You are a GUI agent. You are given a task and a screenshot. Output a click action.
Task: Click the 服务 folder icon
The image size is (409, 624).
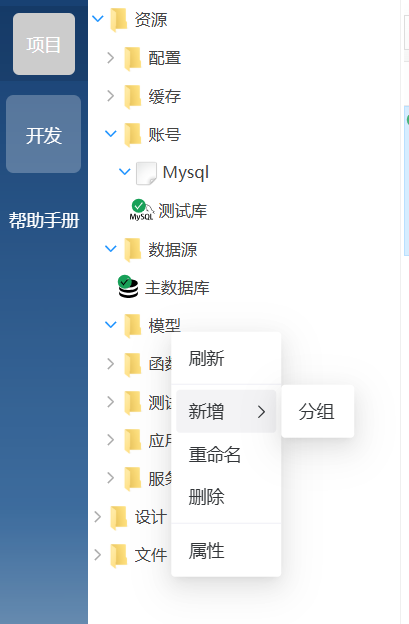(x=132, y=478)
